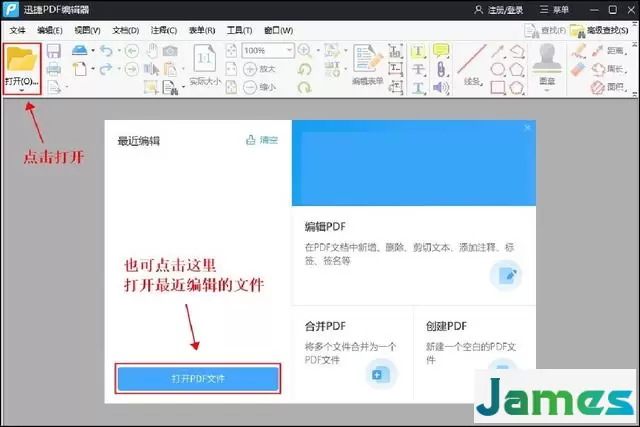Click the Sound speaker annotation icon
This screenshot has width=640, height=427.
(x=441, y=87)
